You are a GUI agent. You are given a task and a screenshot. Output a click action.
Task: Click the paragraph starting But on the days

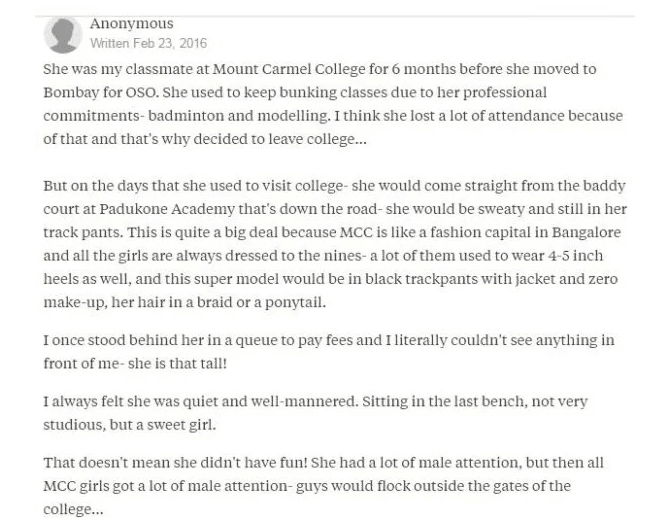(335, 244)
